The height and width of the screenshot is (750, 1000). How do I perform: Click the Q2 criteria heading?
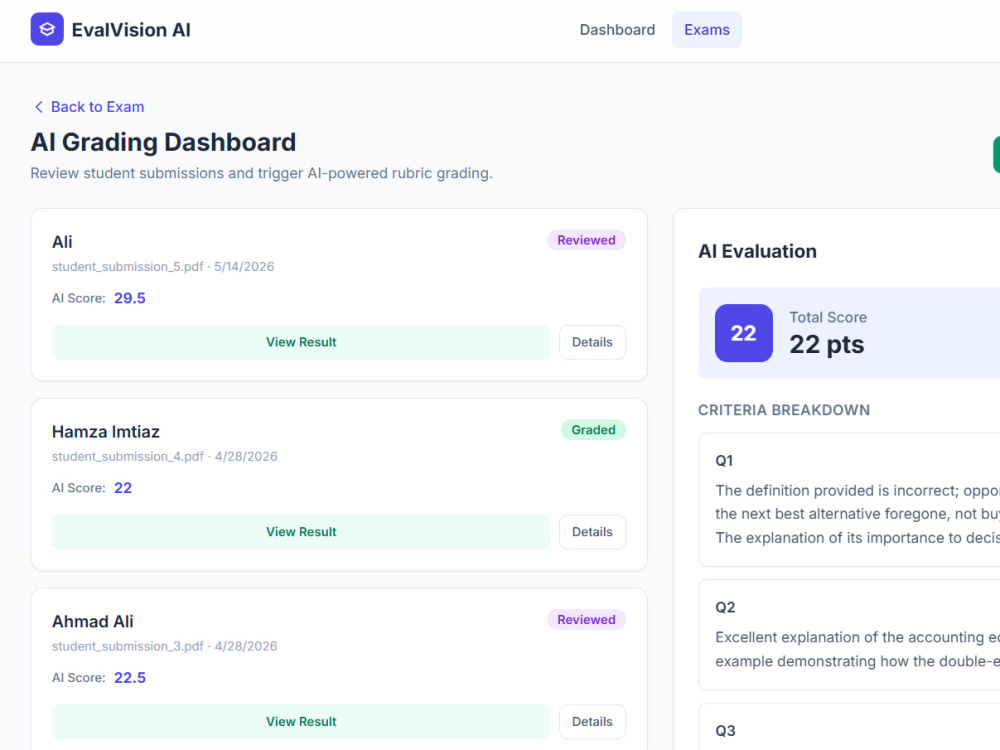tap(725, 607)
